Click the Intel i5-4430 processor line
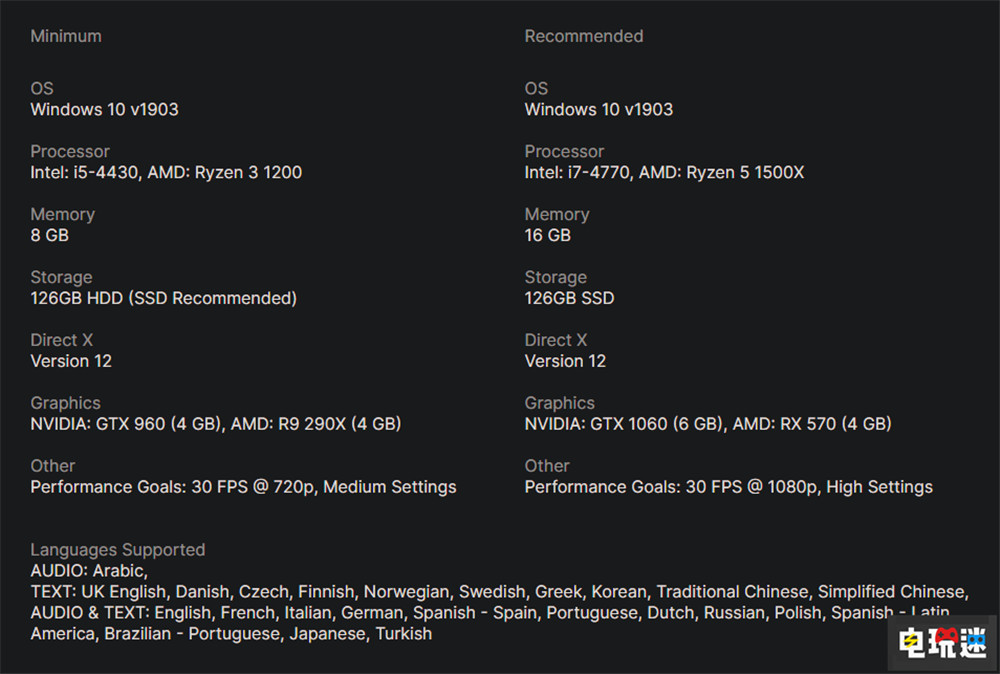This screenshot has height=674, width=1000. [166, 172]
